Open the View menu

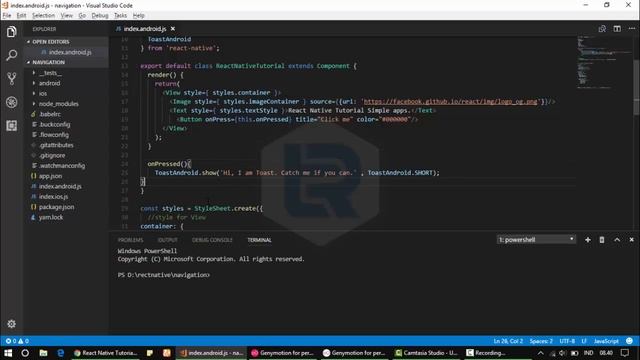[x=67, y=16]
